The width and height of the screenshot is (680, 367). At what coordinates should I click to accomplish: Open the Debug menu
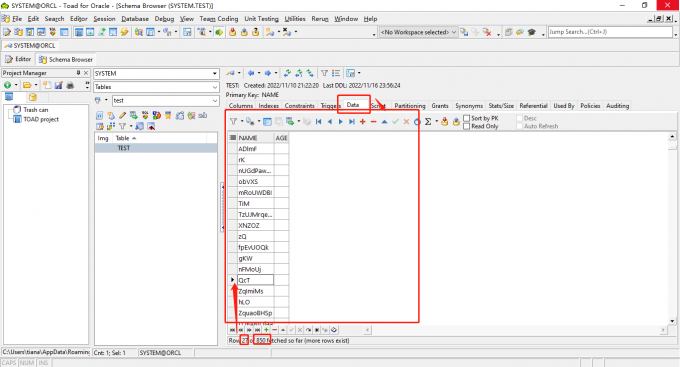[x=164, y=19]
